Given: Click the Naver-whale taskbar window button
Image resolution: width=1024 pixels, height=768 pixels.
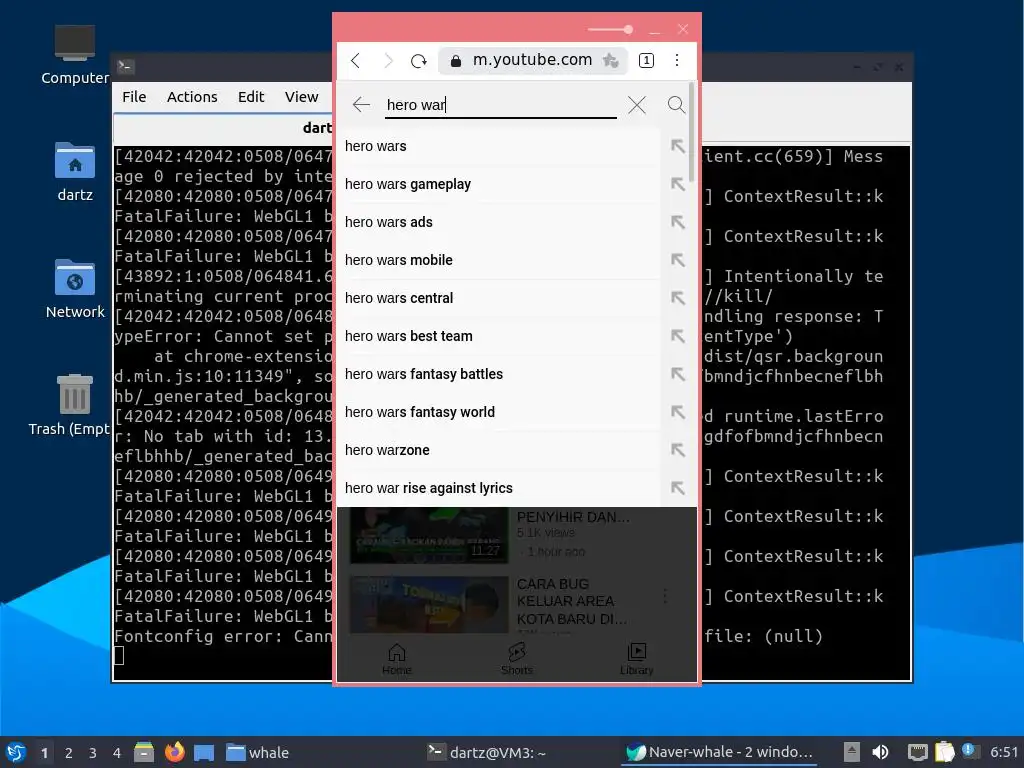Looking at the screenshot, I should [x=720, y=752].
